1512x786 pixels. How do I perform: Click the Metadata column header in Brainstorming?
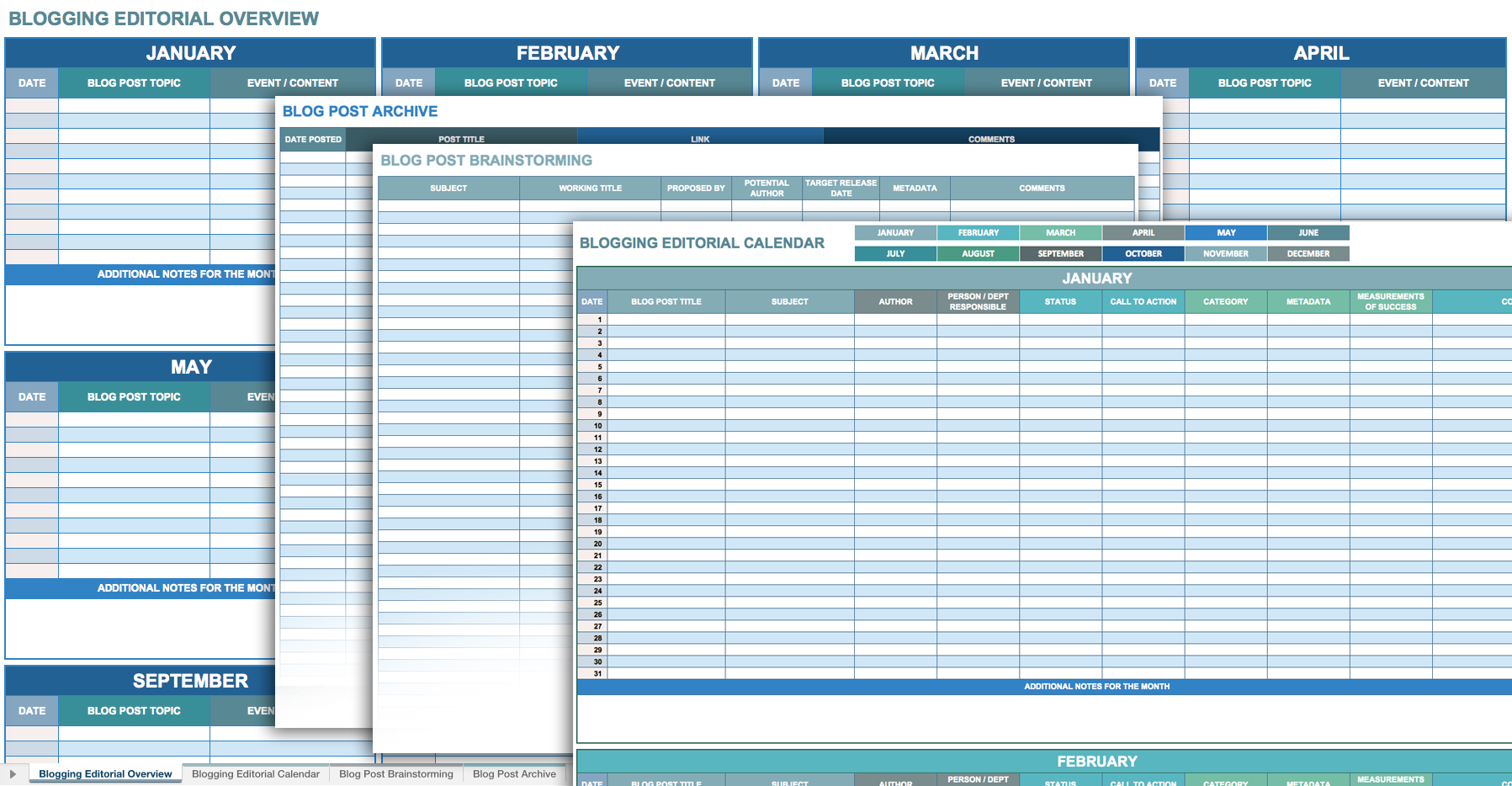click(915, 189)
